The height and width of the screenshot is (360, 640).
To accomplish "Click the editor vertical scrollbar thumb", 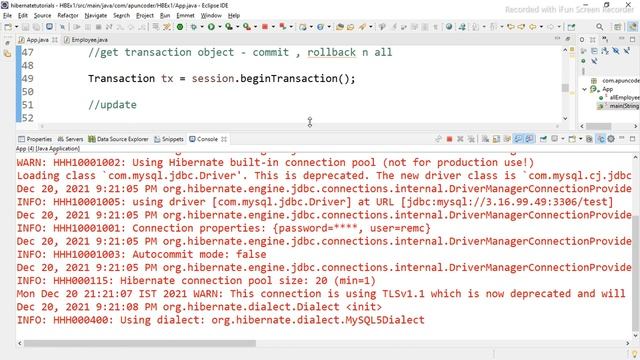I will pyautogui.click(x=565, y=88).
